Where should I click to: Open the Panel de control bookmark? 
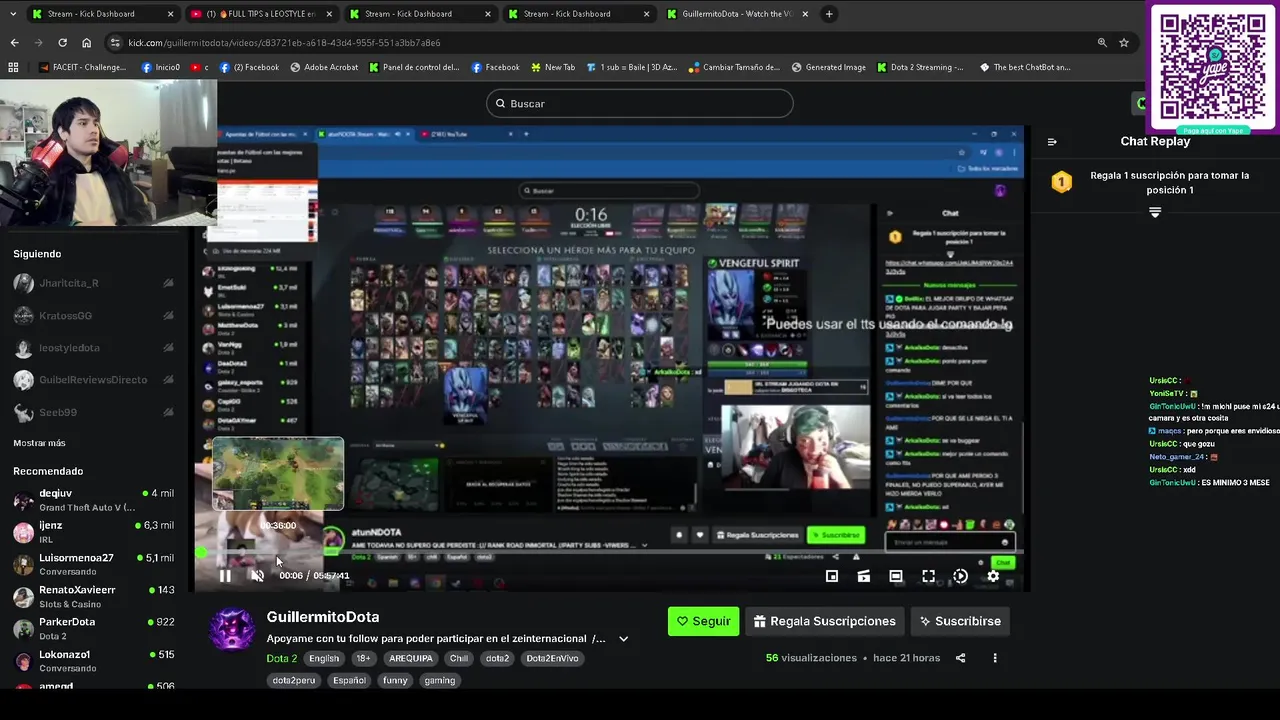click(x=414, y=67)
